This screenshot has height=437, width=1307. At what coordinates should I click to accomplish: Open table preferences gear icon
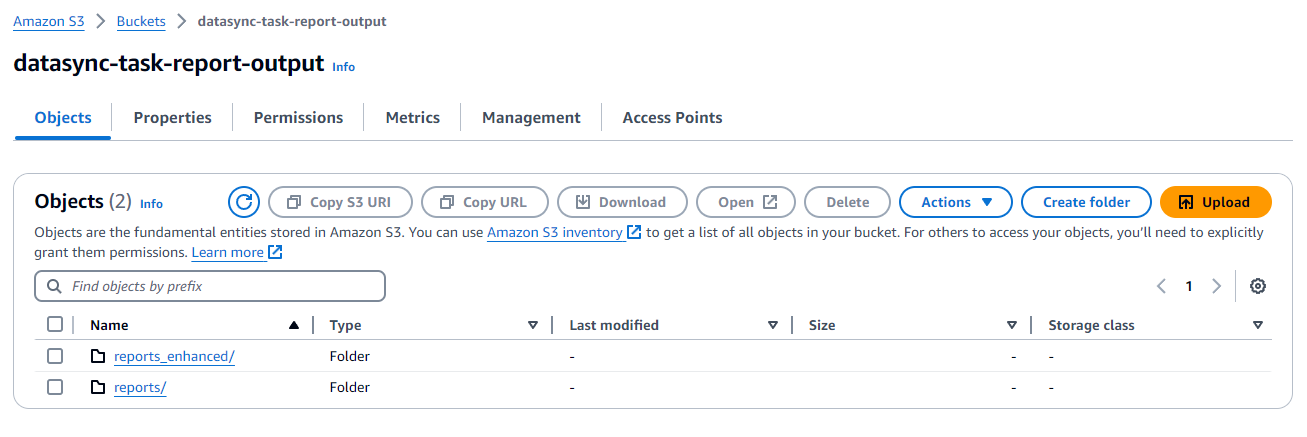tap(1258, 286)
